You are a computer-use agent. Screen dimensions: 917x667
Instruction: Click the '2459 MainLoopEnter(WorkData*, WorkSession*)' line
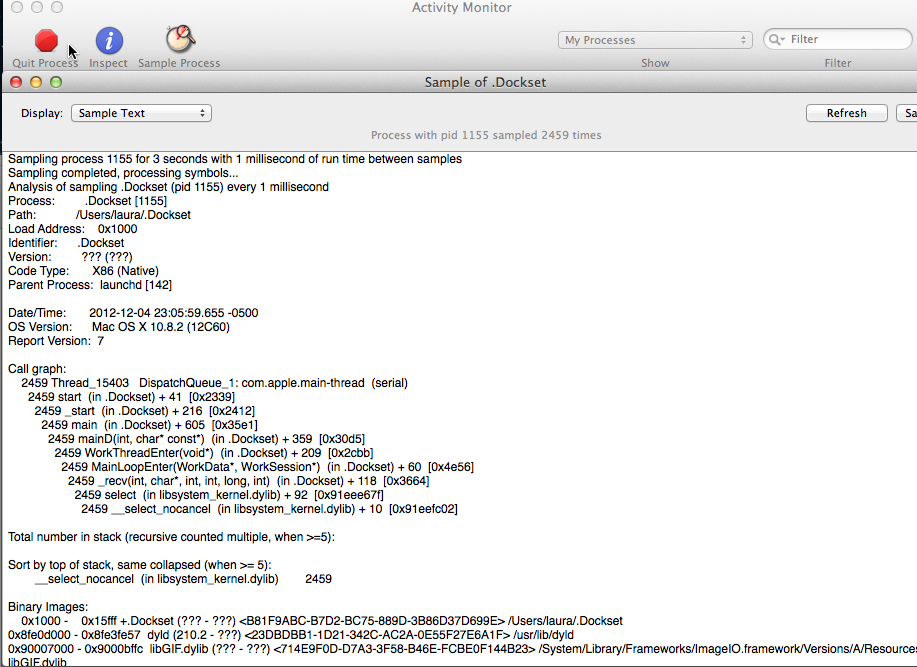coord(267,468)
